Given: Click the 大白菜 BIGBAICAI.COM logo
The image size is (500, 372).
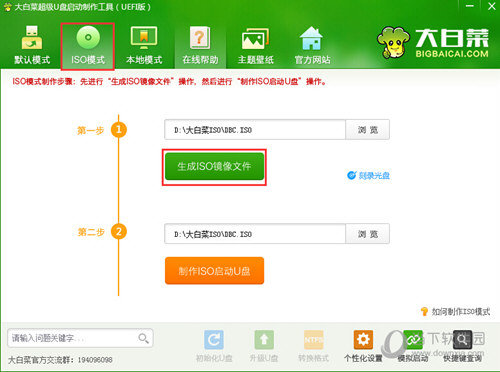Looking at the screenshot, I should click(433, 42).
